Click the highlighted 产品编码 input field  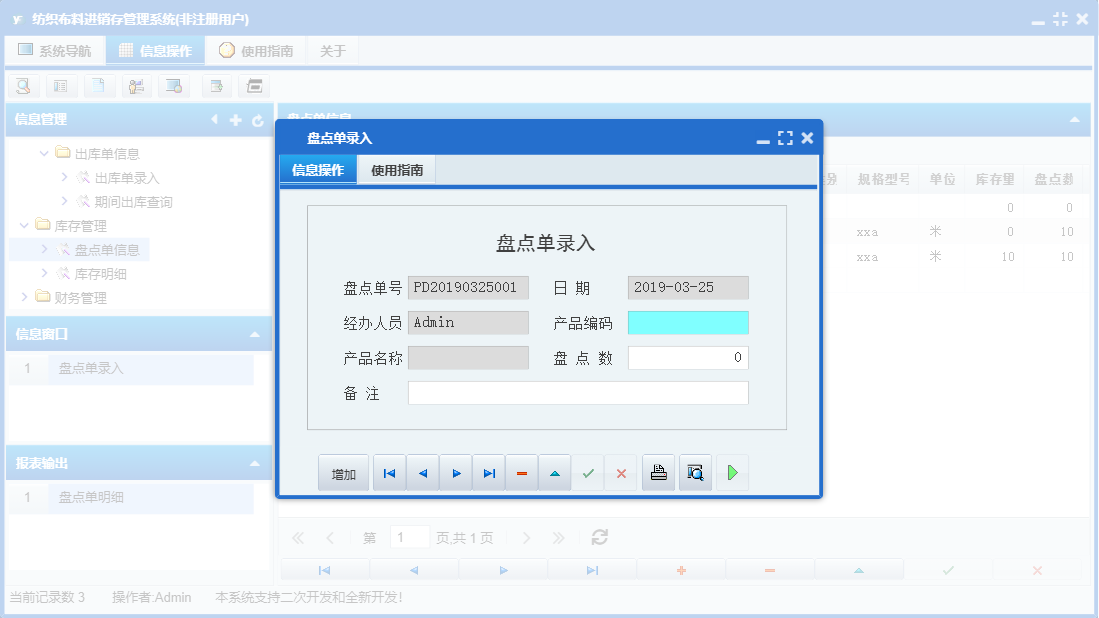(x=687, y=322)
